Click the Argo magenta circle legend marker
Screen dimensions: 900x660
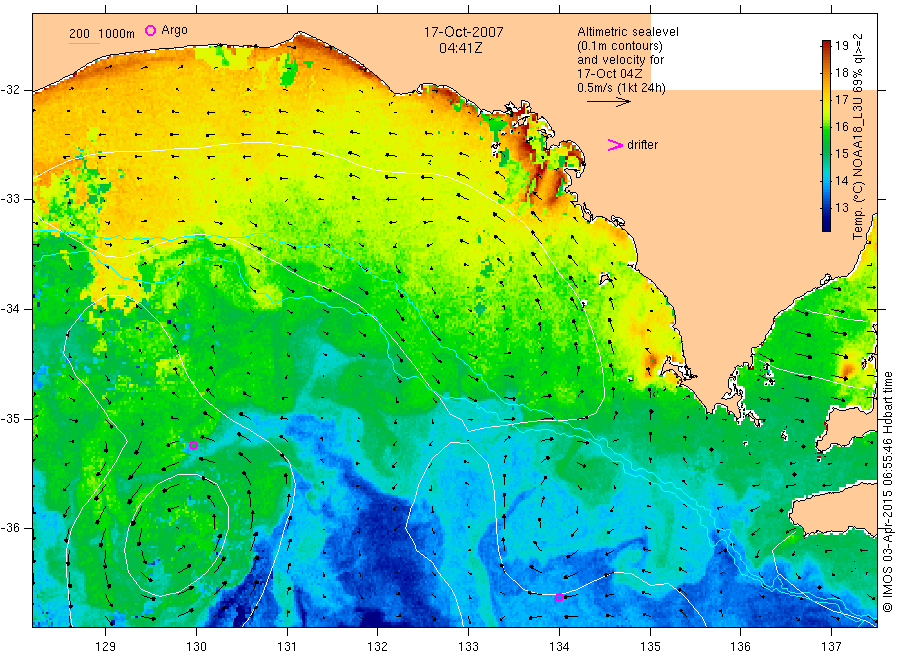pos(150,30)
